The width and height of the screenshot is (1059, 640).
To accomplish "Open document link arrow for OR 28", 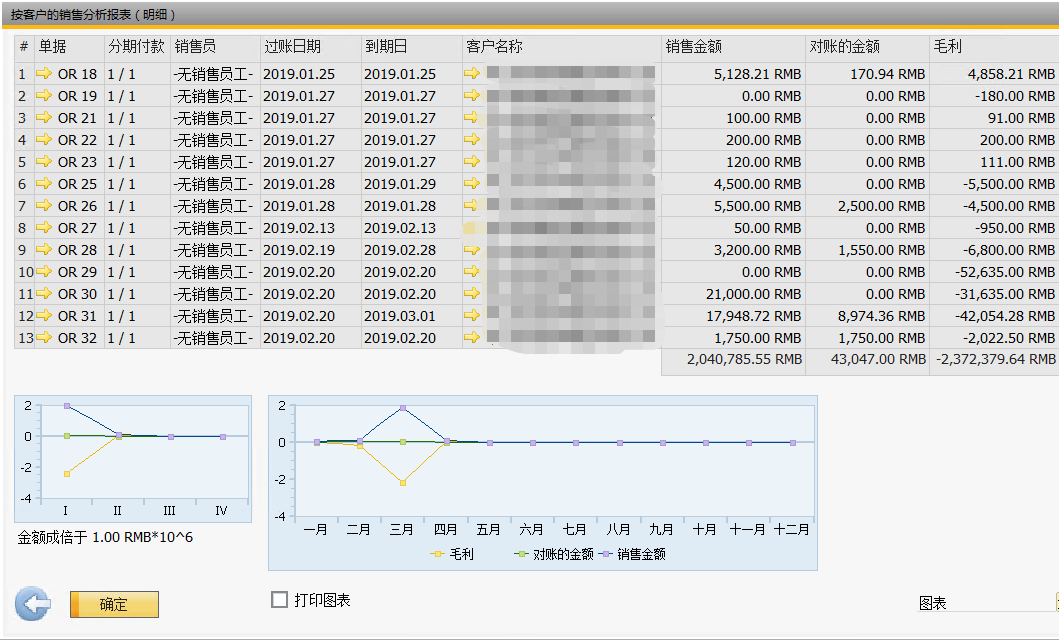I will point(44,250).
